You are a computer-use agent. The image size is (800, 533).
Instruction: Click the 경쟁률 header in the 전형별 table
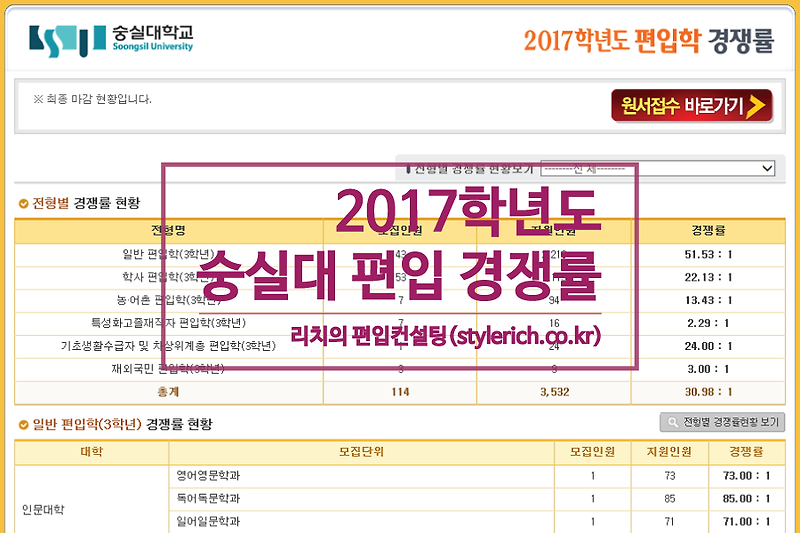click(x=708, y=231)
